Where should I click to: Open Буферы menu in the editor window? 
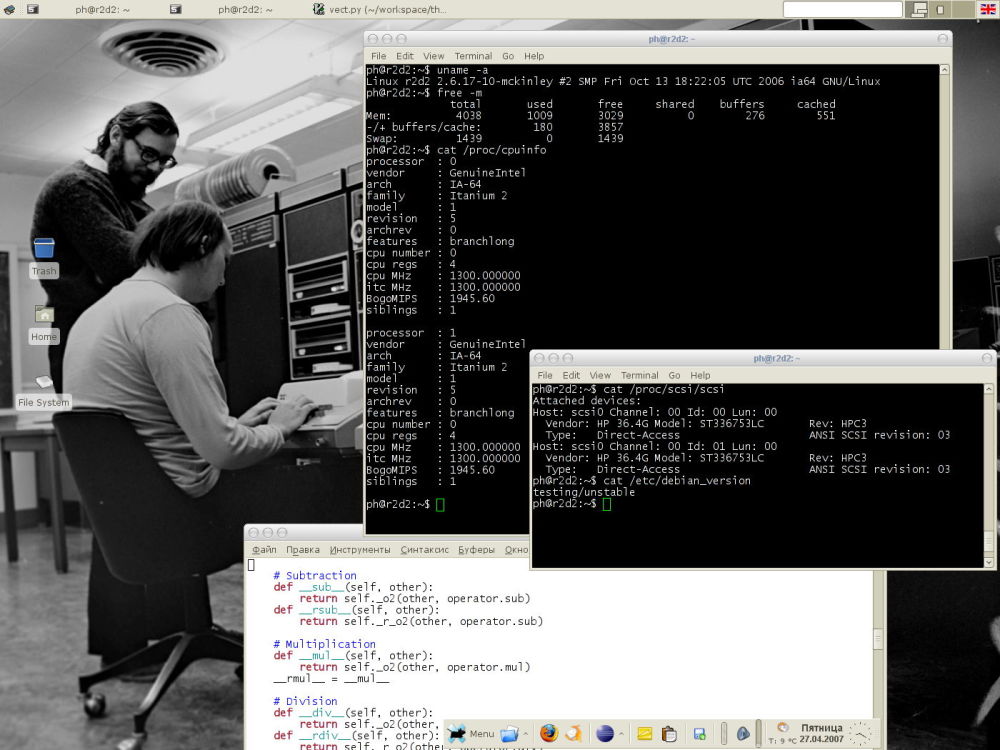click(476, 550)
